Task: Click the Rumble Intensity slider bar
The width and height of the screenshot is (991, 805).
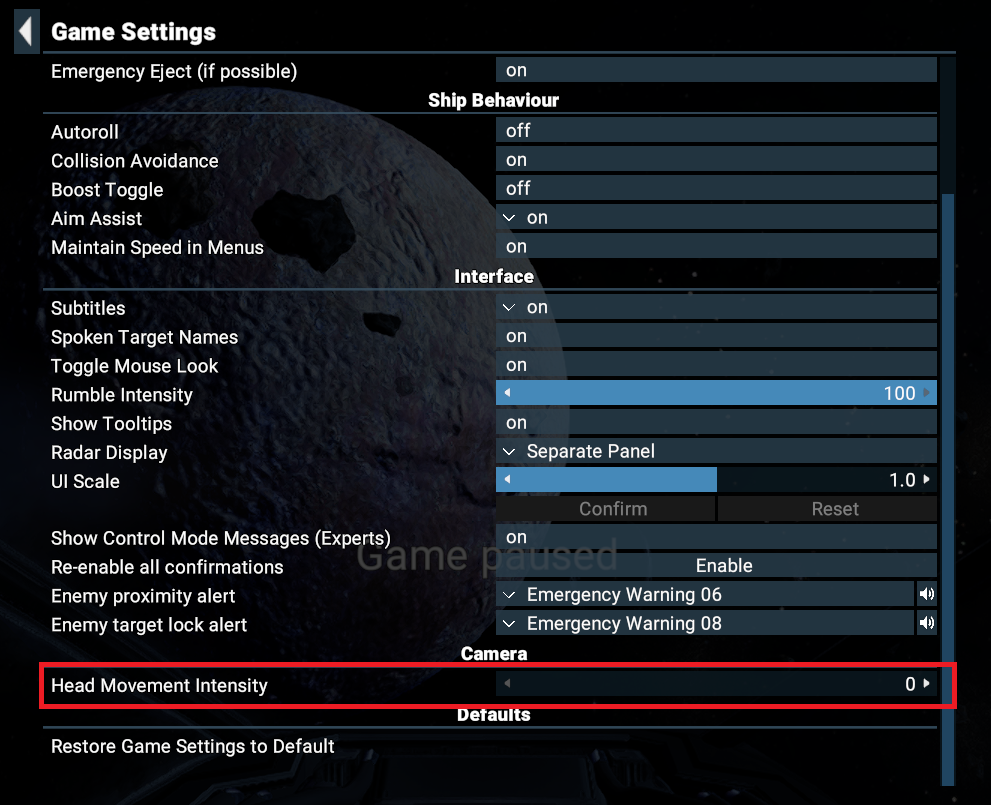Action: 716,393
